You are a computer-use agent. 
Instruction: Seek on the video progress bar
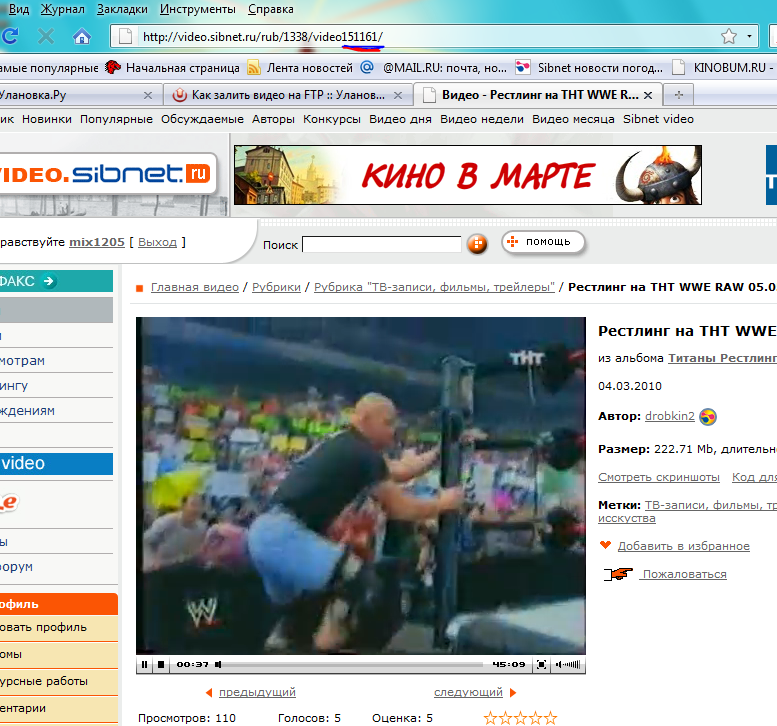(x=349, y=665)
